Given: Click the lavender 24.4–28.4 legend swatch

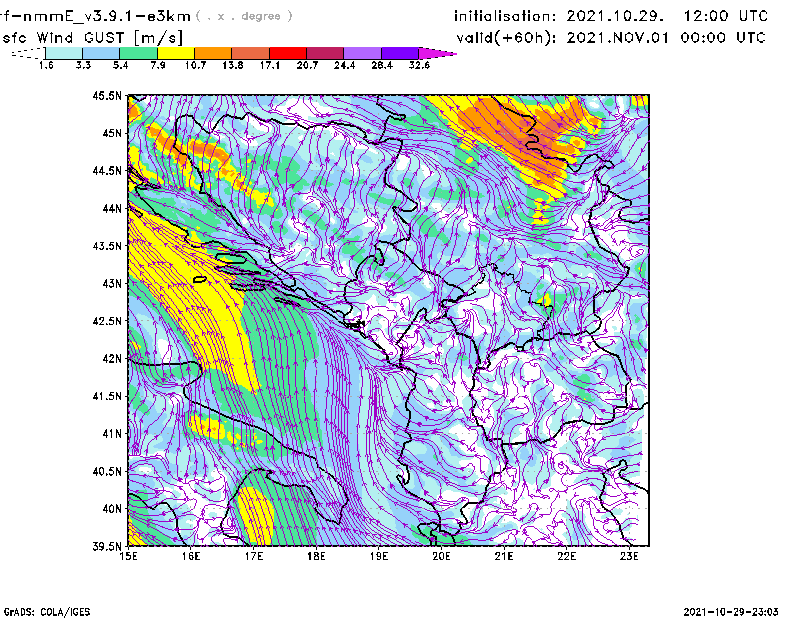Looking at the screenshot, I should coord(362,53).
